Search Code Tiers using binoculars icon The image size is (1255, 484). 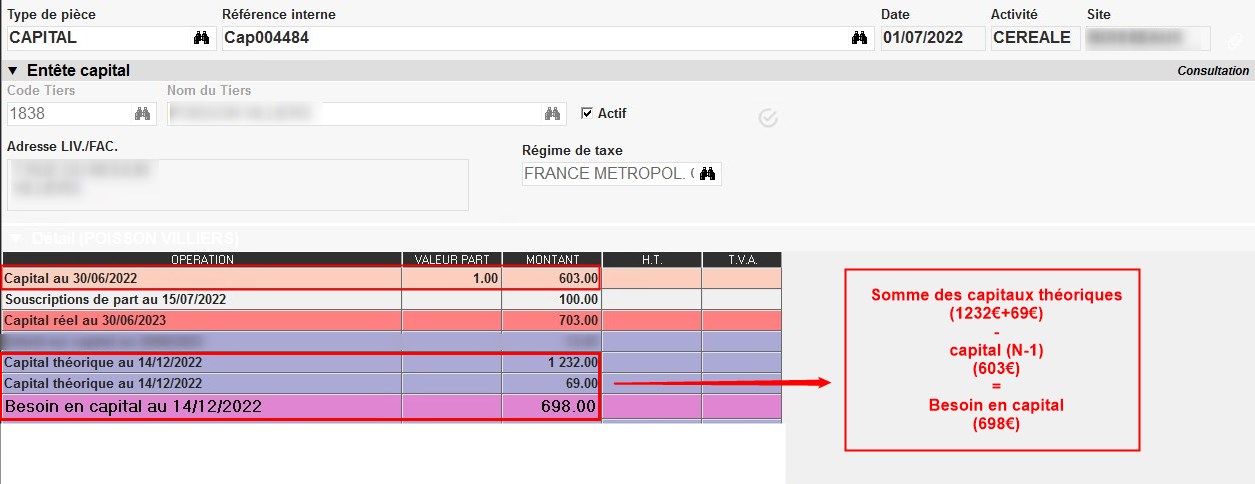tap(142, 114)
